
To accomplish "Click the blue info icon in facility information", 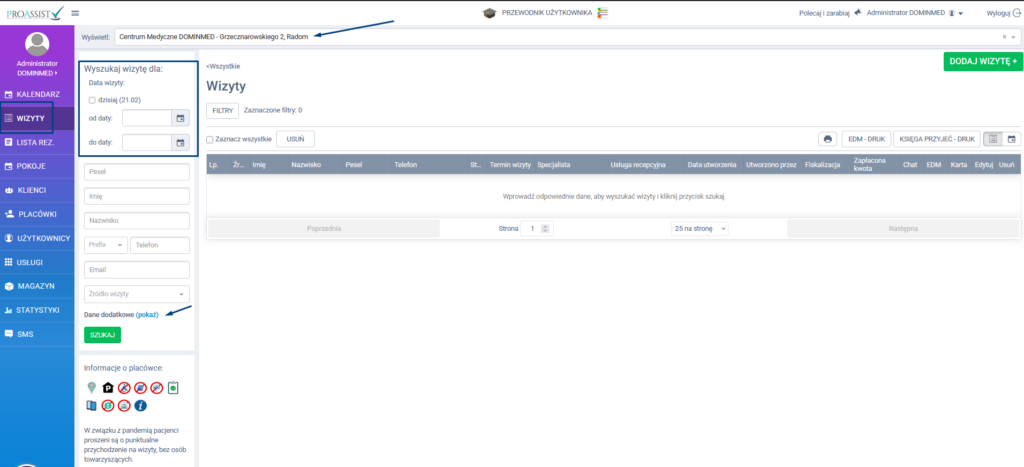I will click(x=140, y=405).
